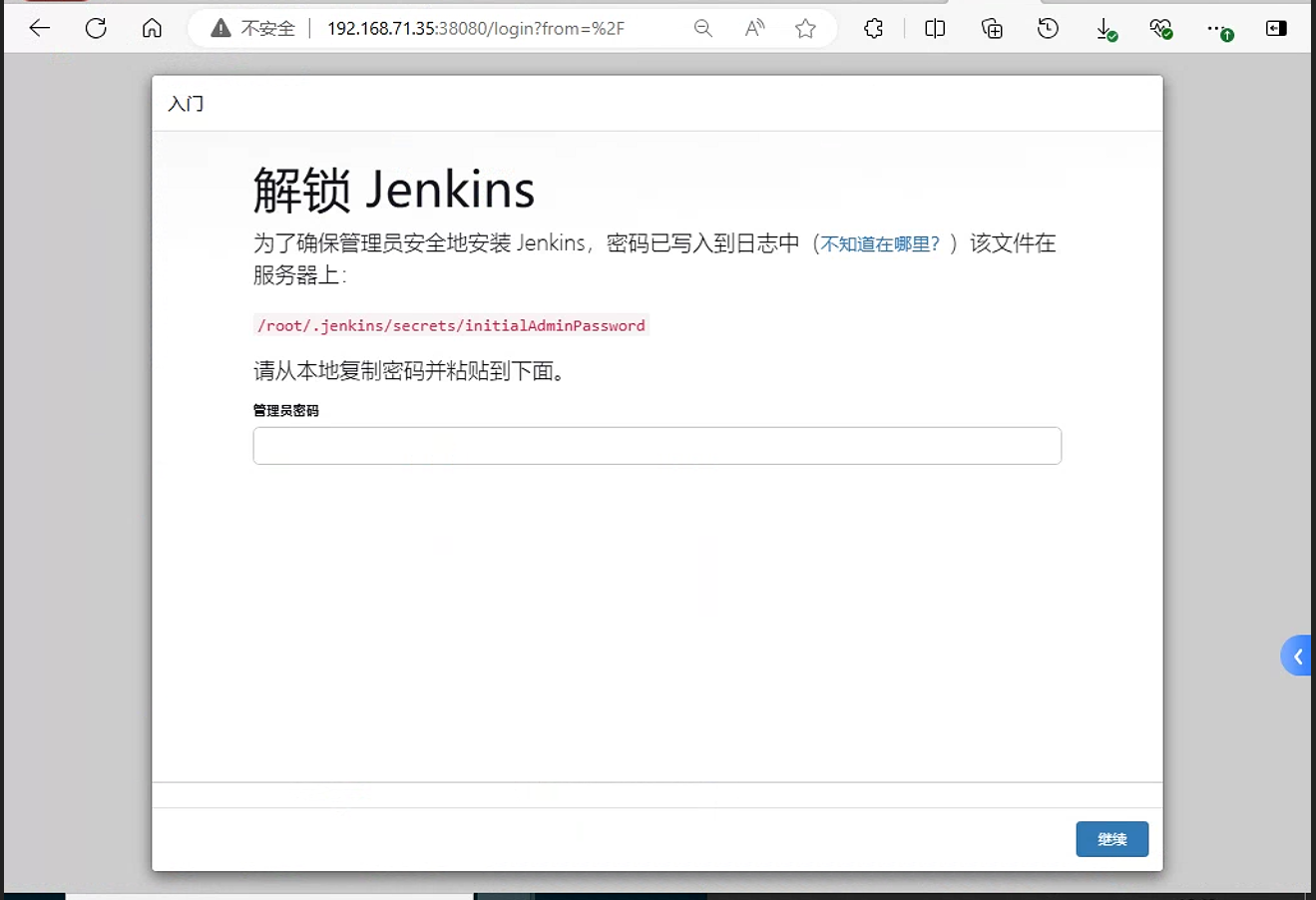The width and height of the screenshot is (1316, 900).
Task: Open the downloads panel
Action: [x=1105, y=30]
